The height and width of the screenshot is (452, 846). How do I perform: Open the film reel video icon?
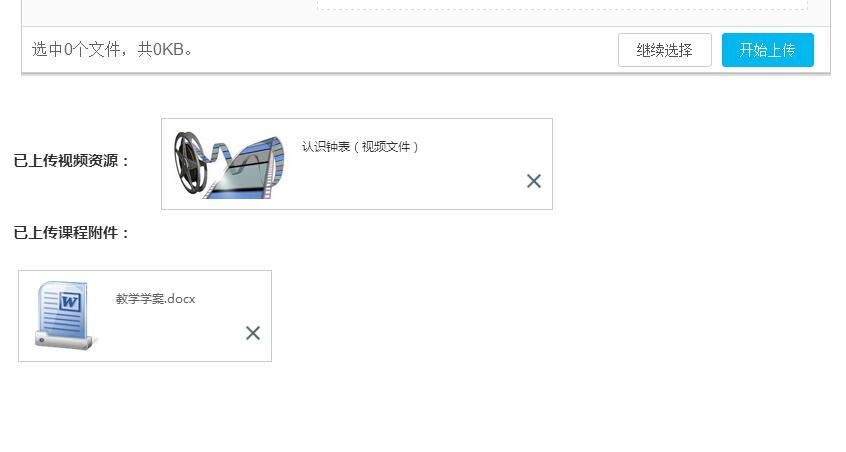coord(229,165)
